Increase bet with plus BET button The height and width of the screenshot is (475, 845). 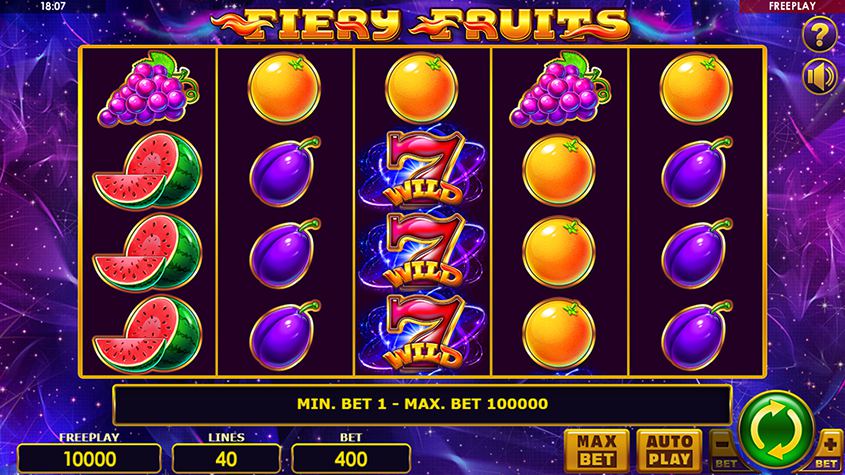(x=829, y=450)
